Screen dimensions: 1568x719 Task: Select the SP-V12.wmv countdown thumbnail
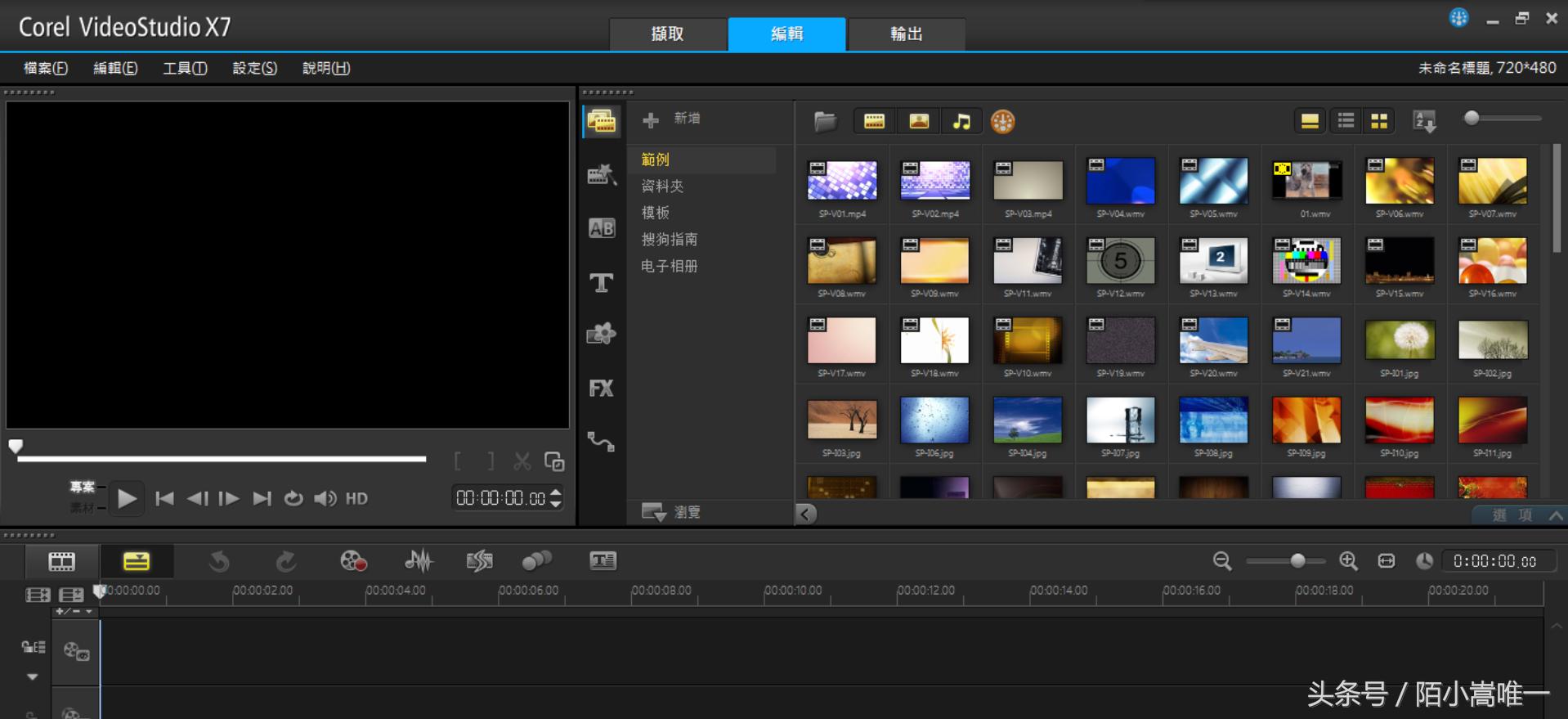pyautogui.click(x=1120, y=261)
